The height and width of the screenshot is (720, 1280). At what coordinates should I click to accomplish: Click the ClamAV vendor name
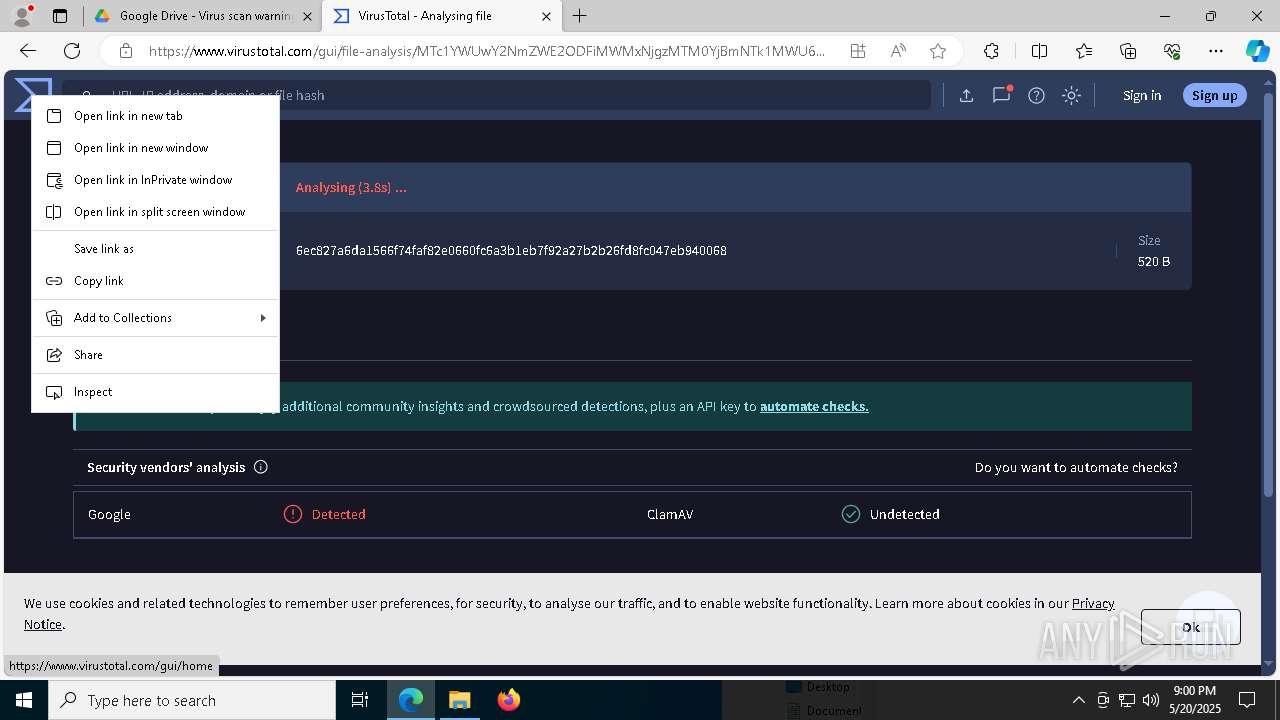[x=670, y=514]
